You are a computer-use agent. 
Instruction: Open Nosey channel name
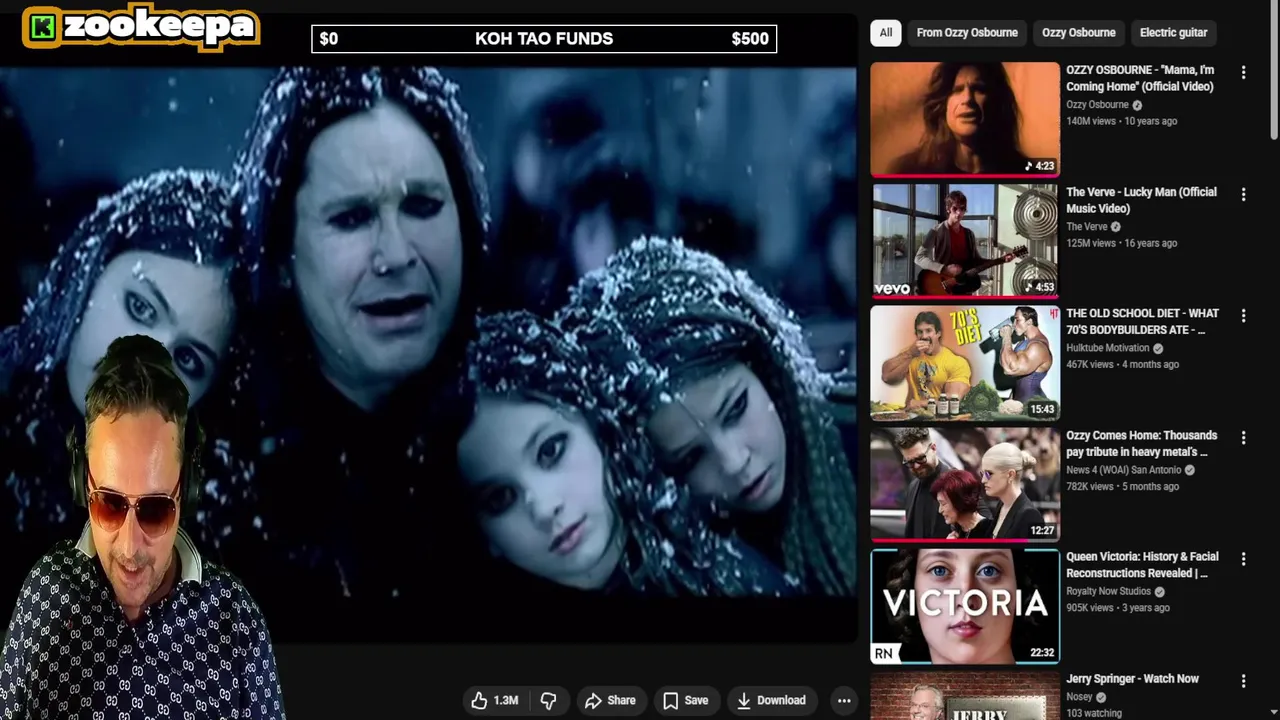(x=1079, y=697)
